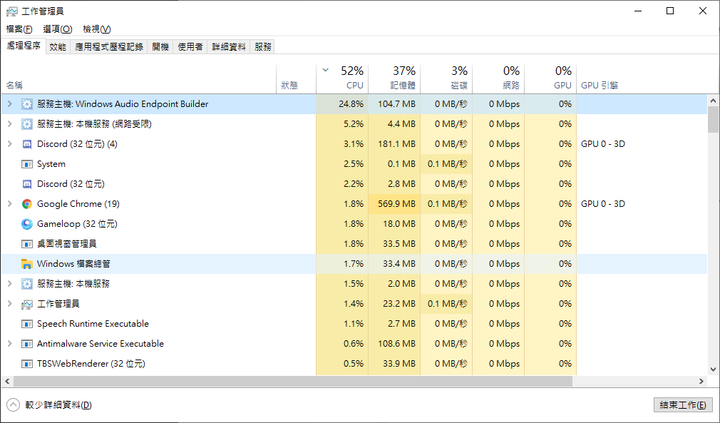
Task: Switch to the 應用程式歷程記錄 tab
Action: pyautogui.click(x=109, y=47)
